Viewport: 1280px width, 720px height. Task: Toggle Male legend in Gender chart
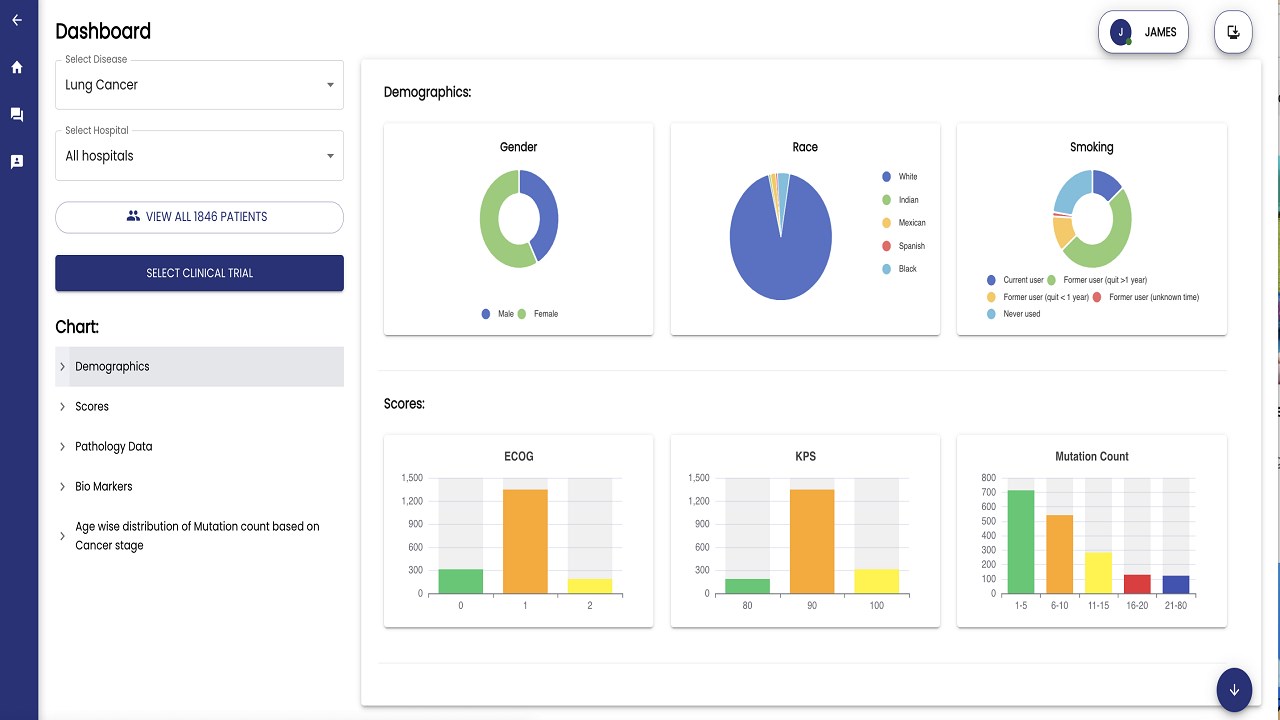coord(497,314)
